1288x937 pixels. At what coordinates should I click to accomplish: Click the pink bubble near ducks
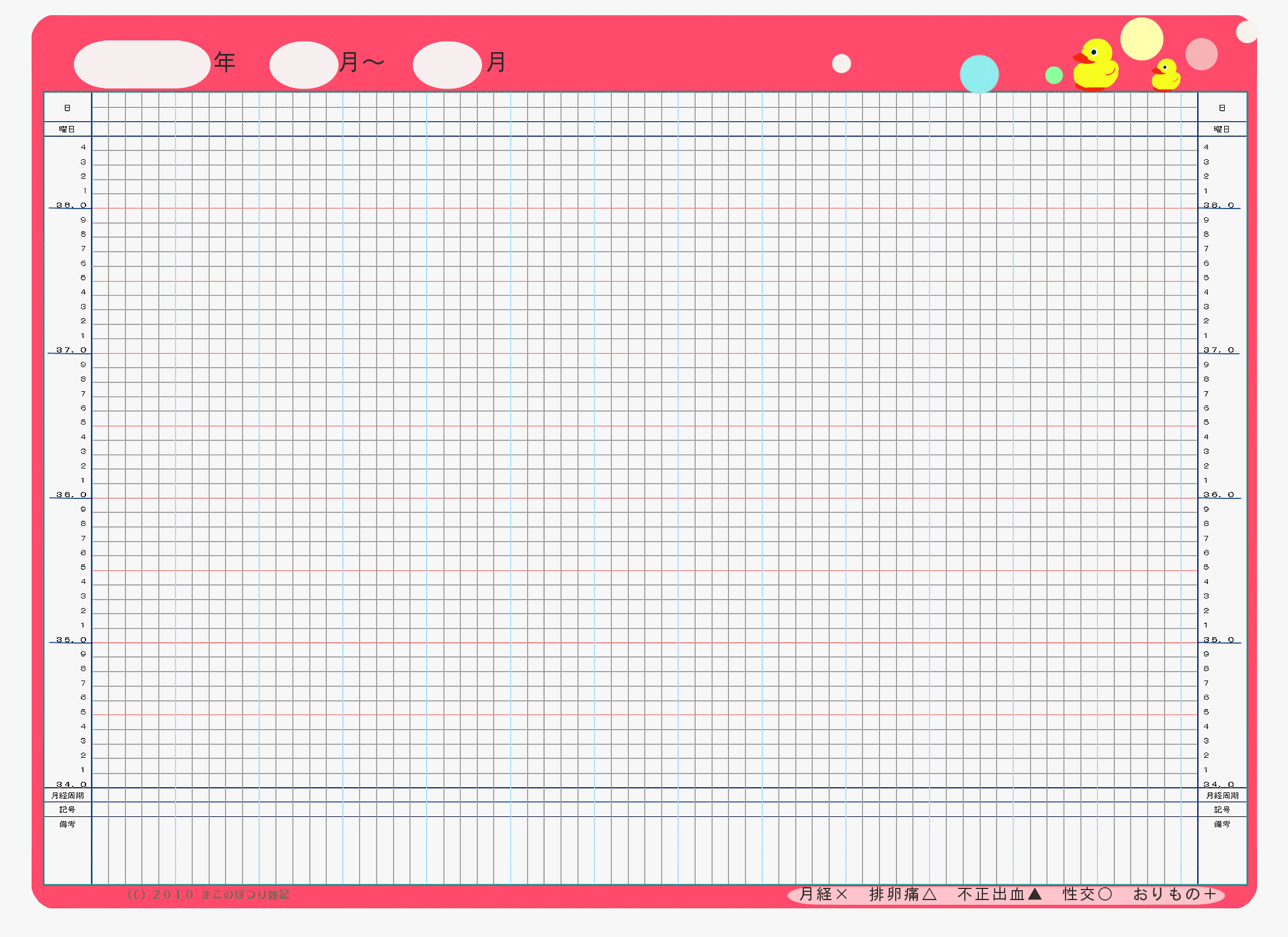(x=1201, y=54)
